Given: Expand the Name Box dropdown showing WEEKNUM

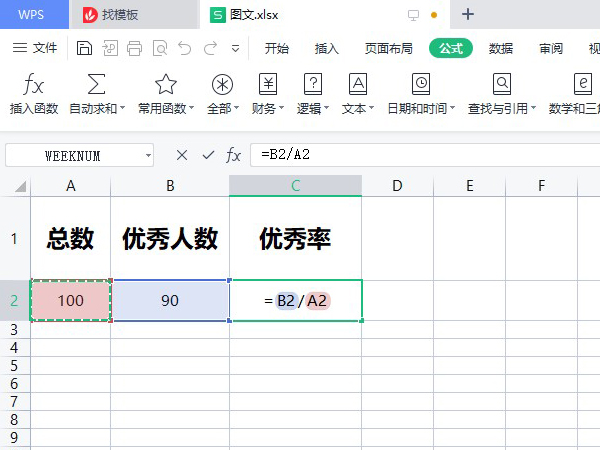Looking at the screenshot, I should [x=148, y=156].
